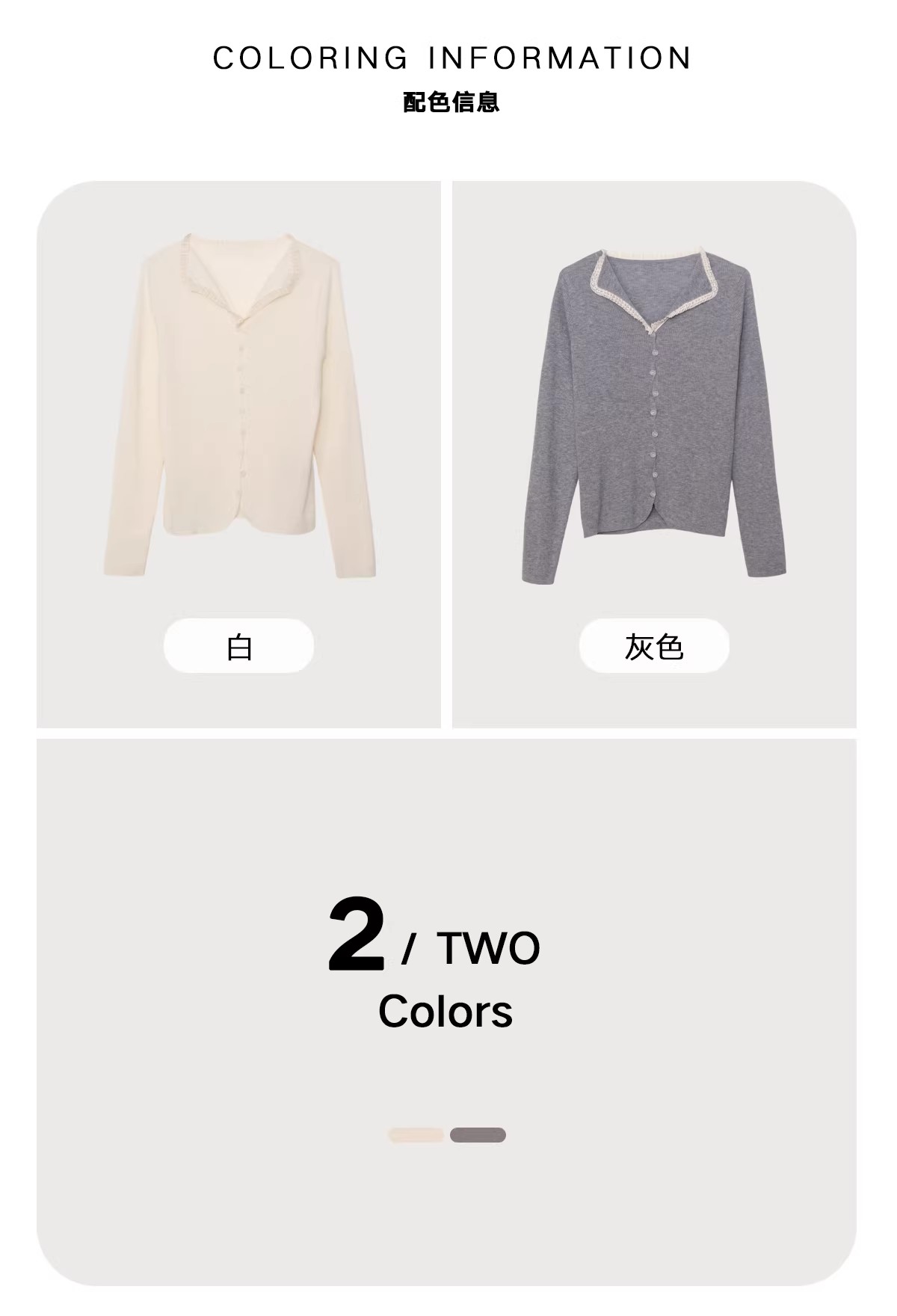Click the 配色信息 subtitle text

pos(451,102)
